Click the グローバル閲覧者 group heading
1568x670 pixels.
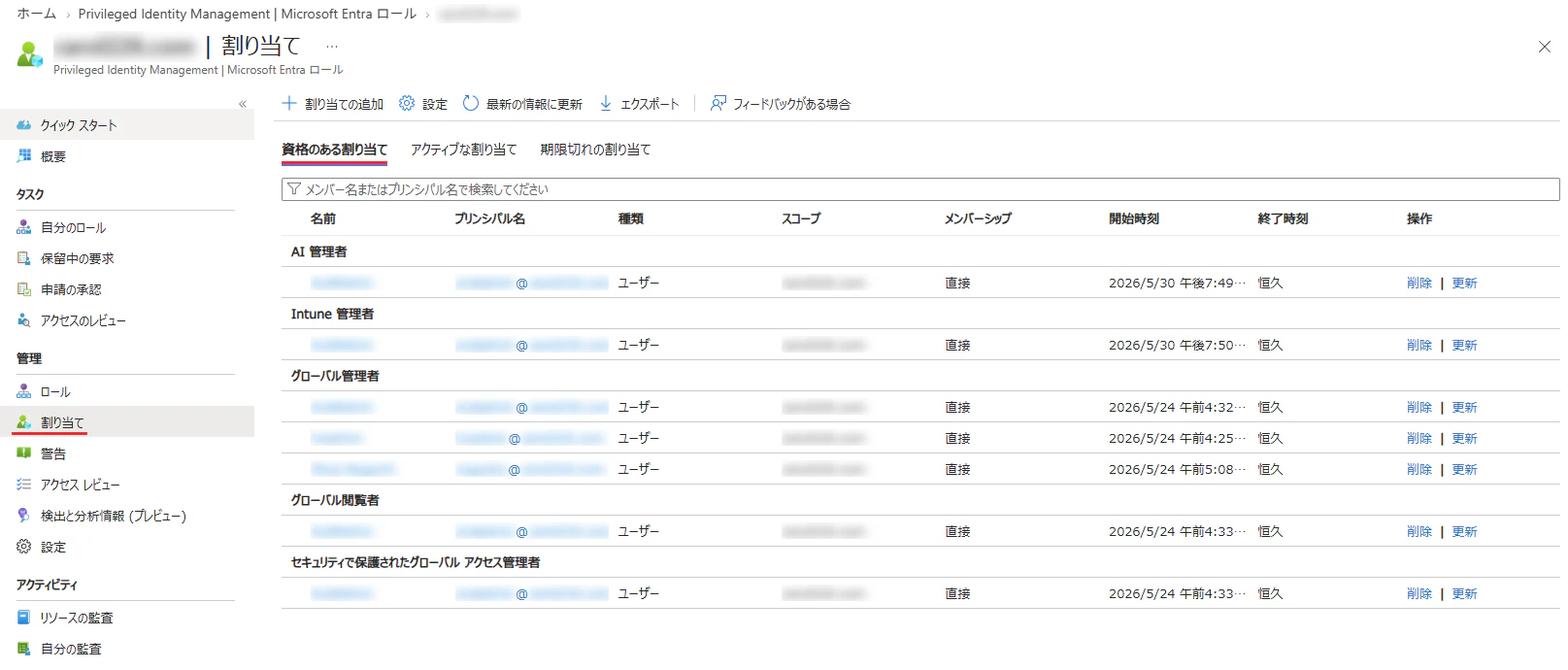coord(335,500)
